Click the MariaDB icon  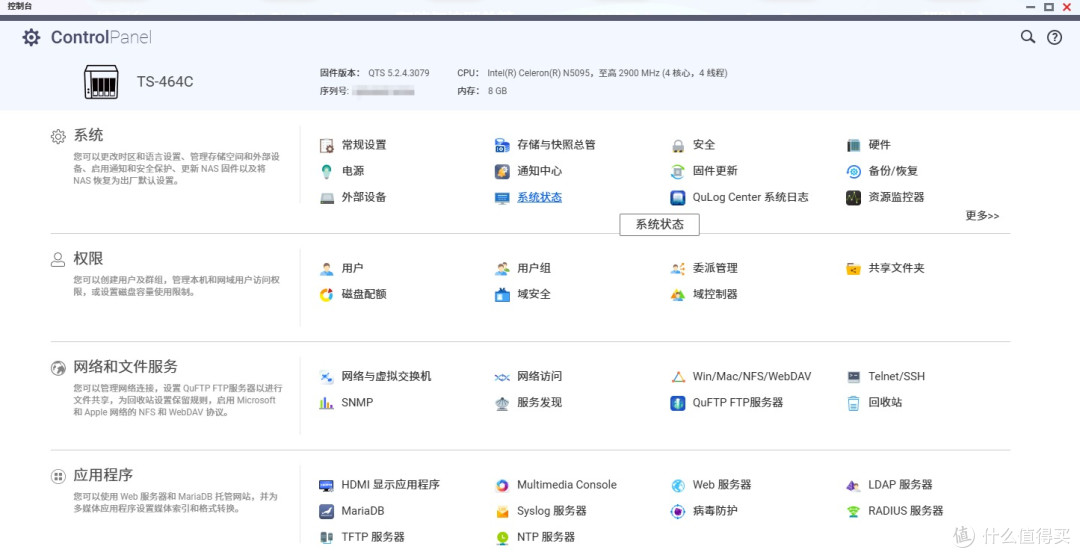[326, 512]
